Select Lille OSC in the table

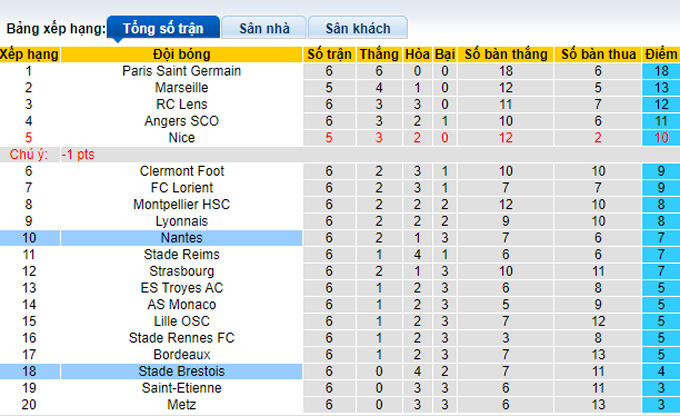pyautogui.click(x=181, y=321)
